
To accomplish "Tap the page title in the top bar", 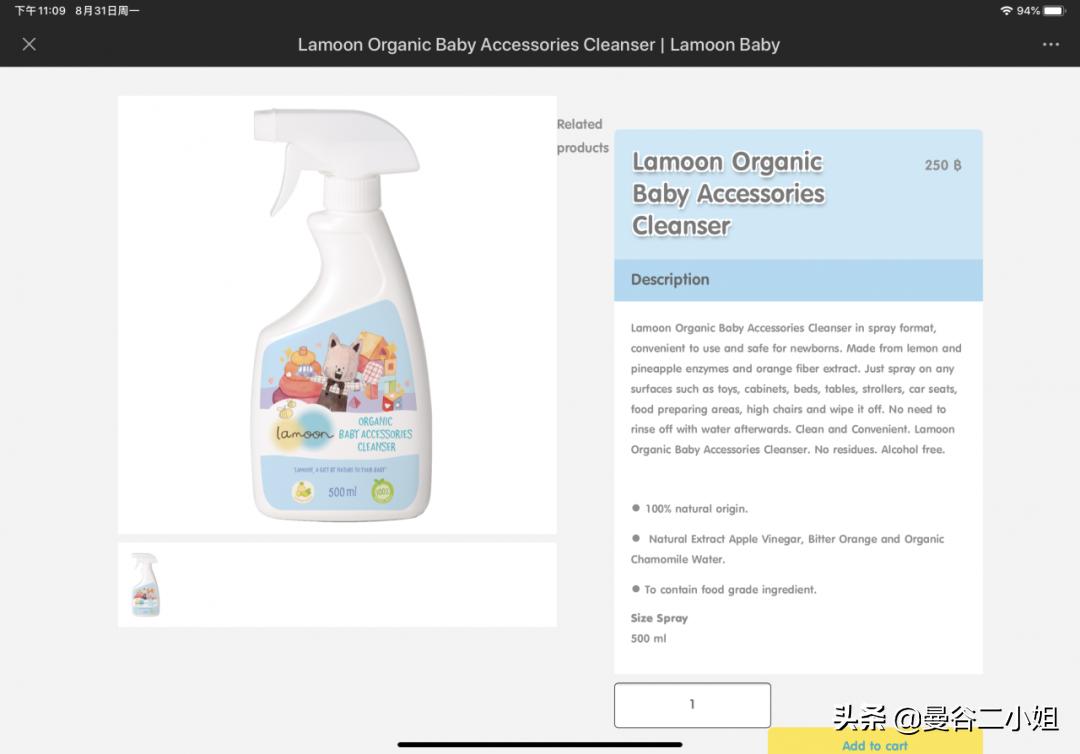I will (539, 45).
